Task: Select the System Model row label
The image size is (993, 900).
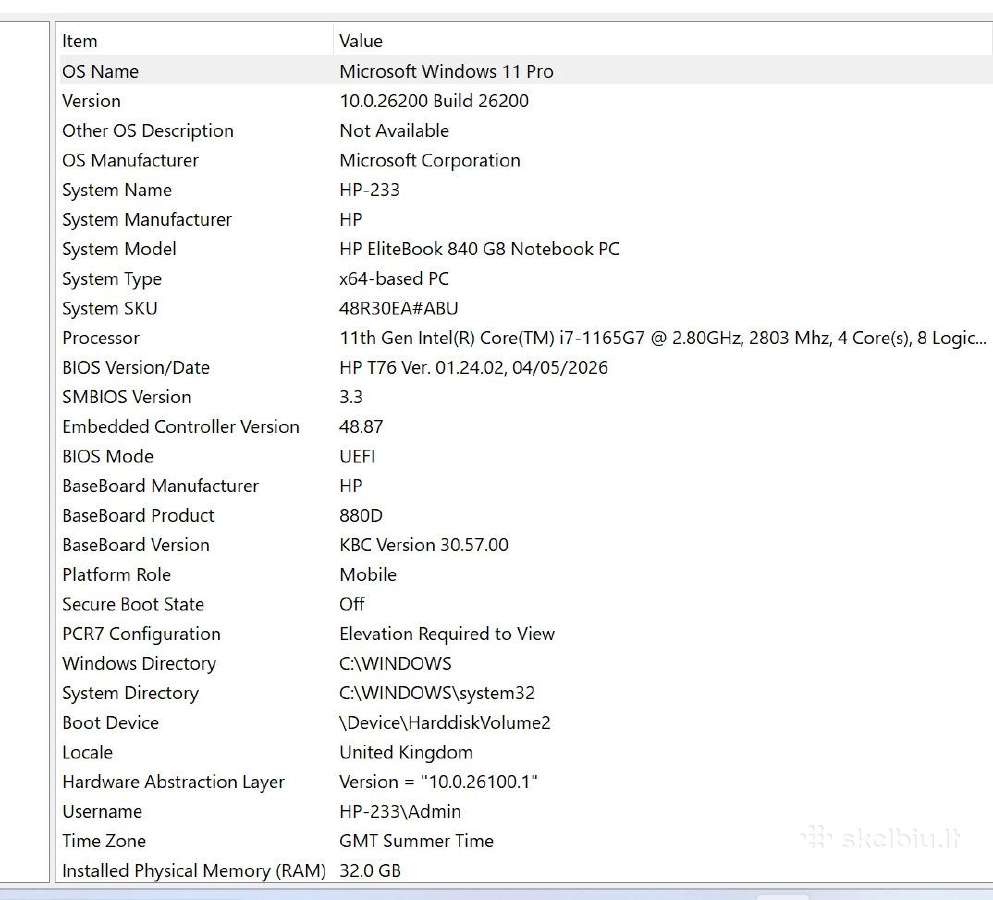Action: [x=119, y=249]
